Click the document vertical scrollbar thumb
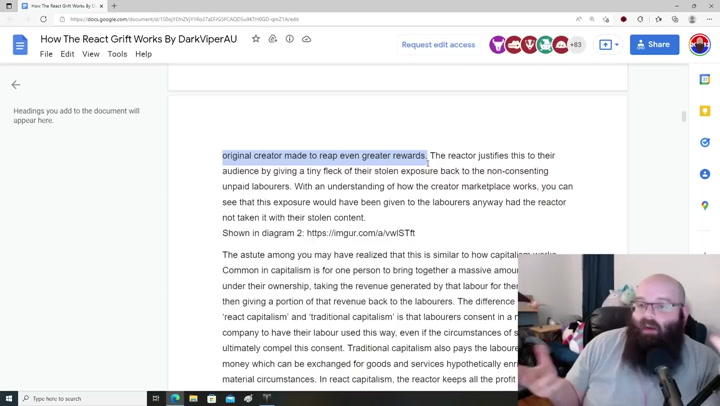 pos(684,116)
